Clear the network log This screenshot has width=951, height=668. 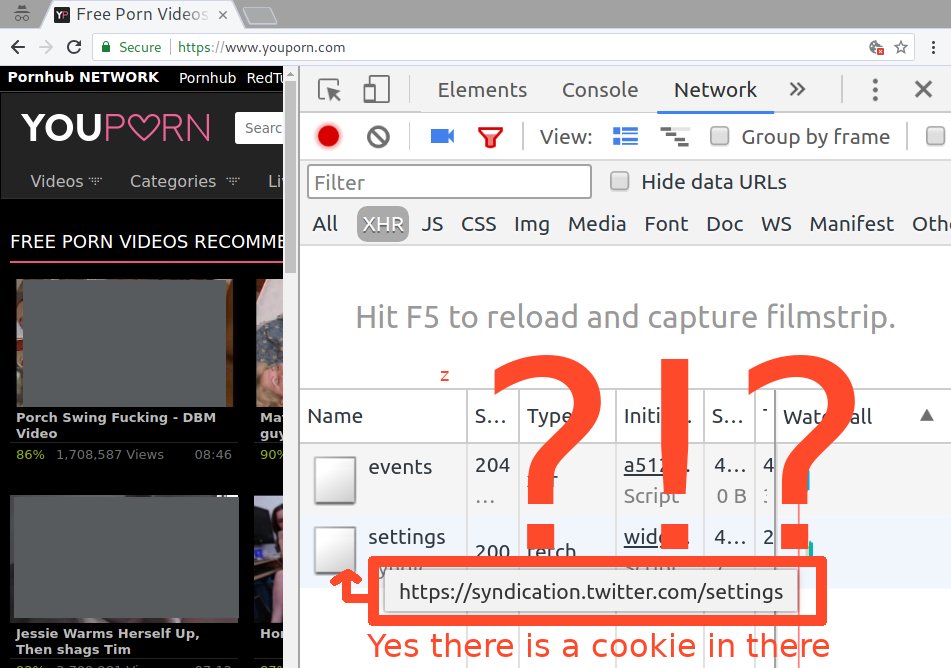pos(378,137)
